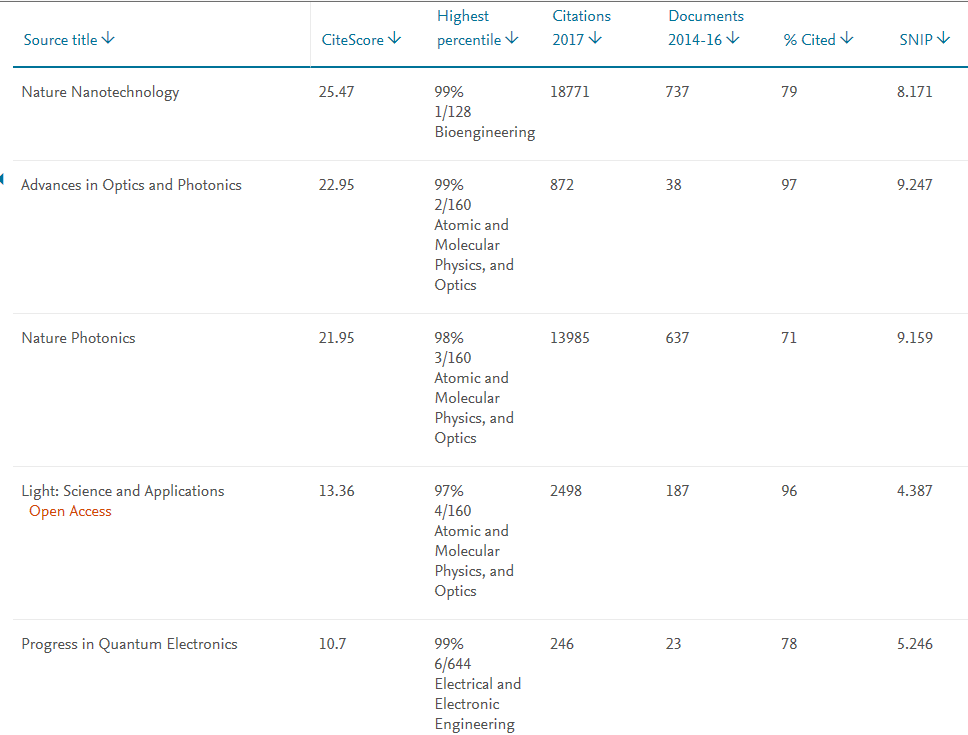Select % Cited value 78

789,644
